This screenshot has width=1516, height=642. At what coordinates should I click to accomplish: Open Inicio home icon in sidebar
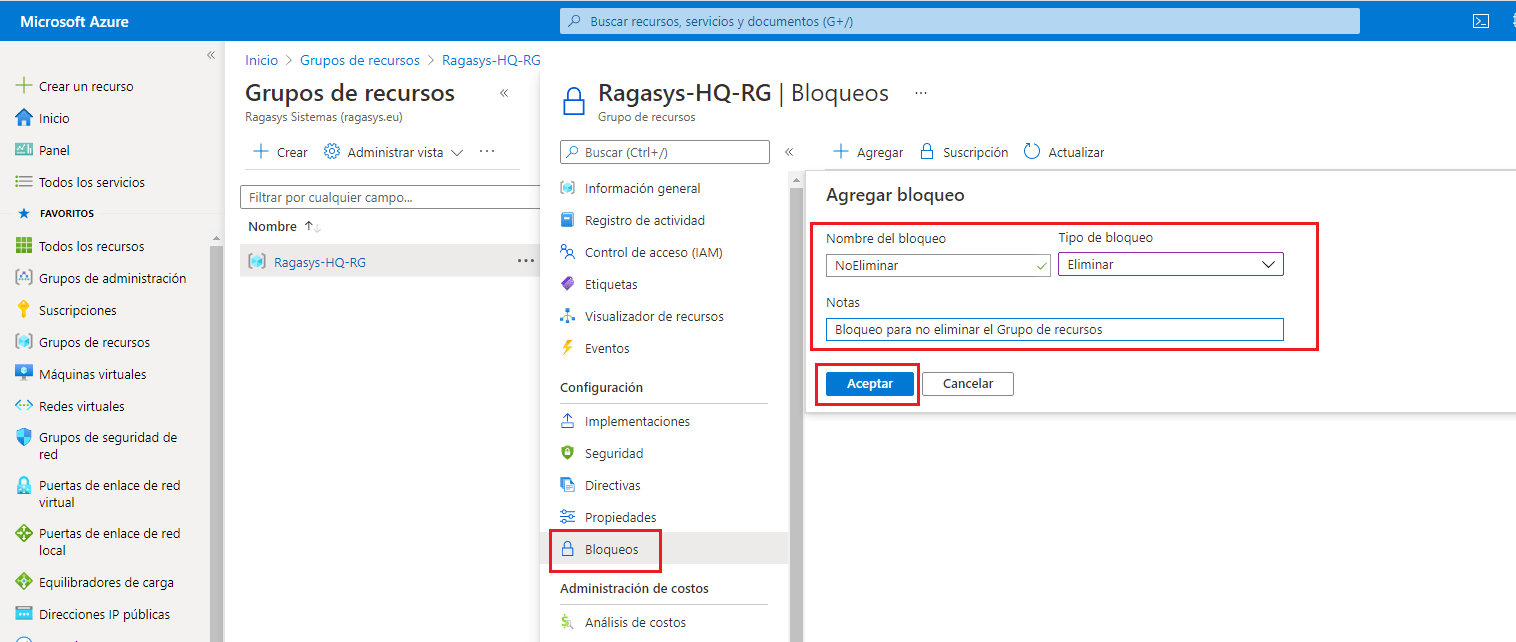pos(25,118)
